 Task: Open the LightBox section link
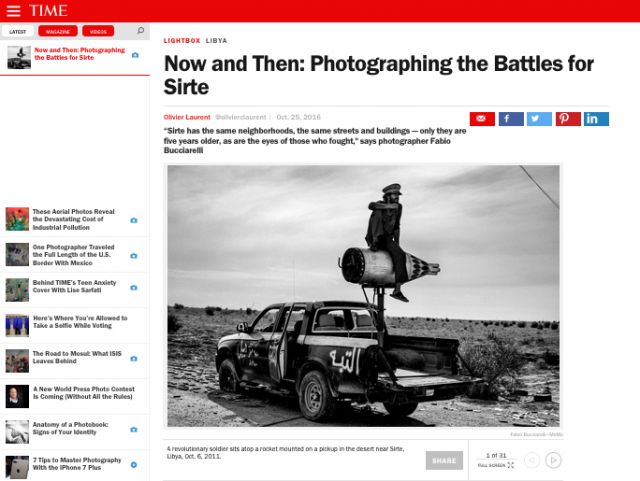182,41
